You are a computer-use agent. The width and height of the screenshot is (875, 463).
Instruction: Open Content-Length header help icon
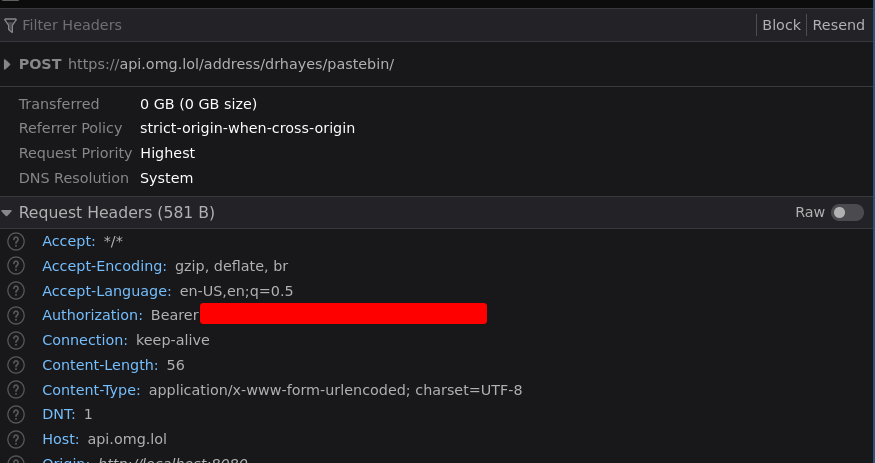pos(16,365)
